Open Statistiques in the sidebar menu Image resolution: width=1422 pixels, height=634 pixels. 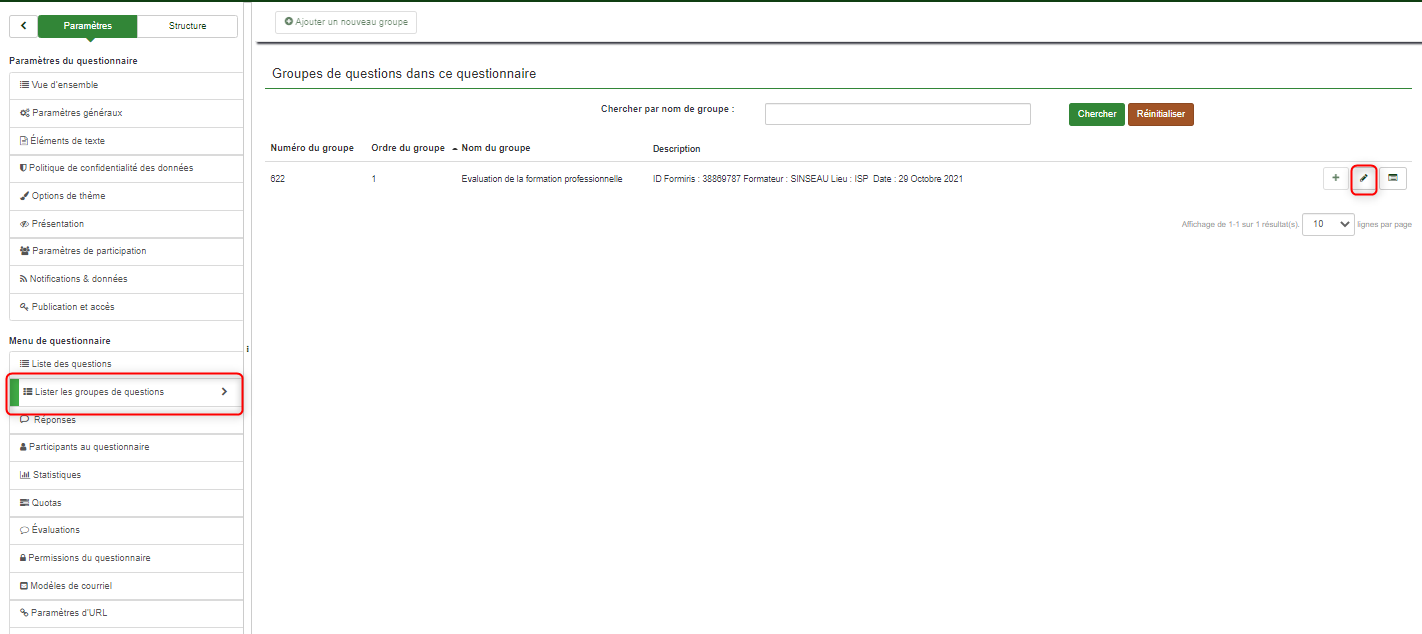pos(56,475)
